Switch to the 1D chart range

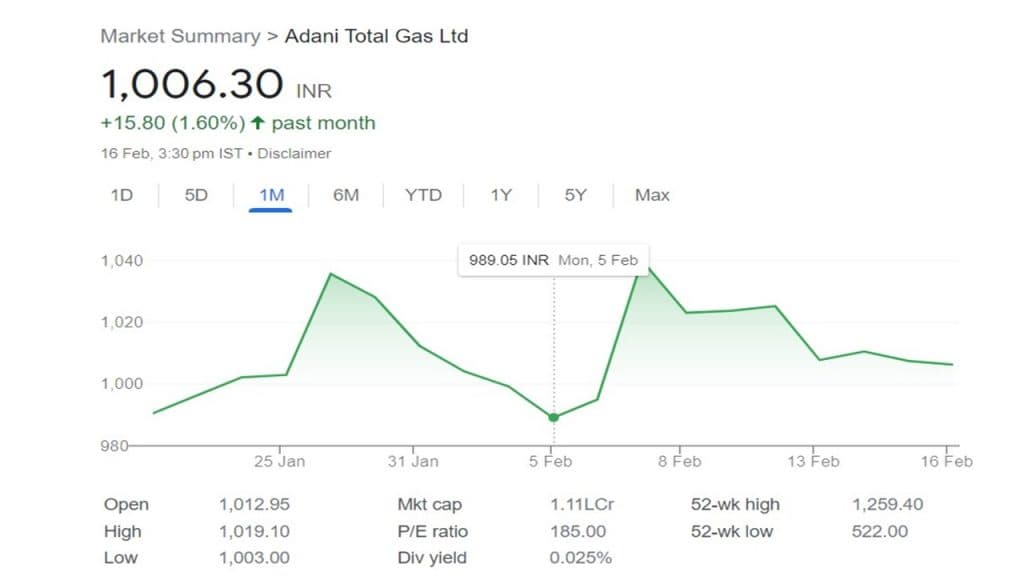pyautogui.click(x=121, y=195)
